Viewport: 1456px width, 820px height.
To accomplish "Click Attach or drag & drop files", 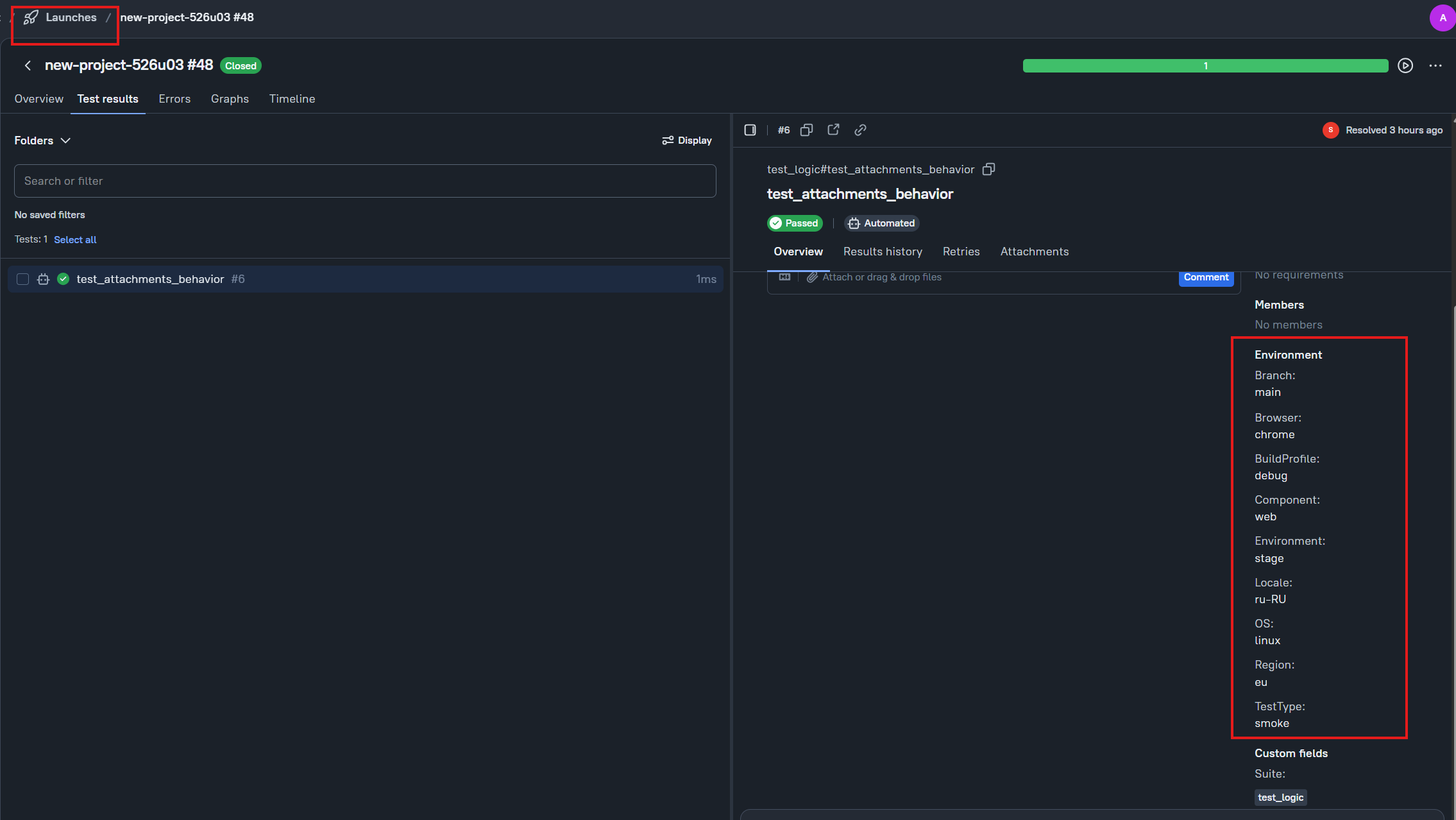I will pos(882,277).
